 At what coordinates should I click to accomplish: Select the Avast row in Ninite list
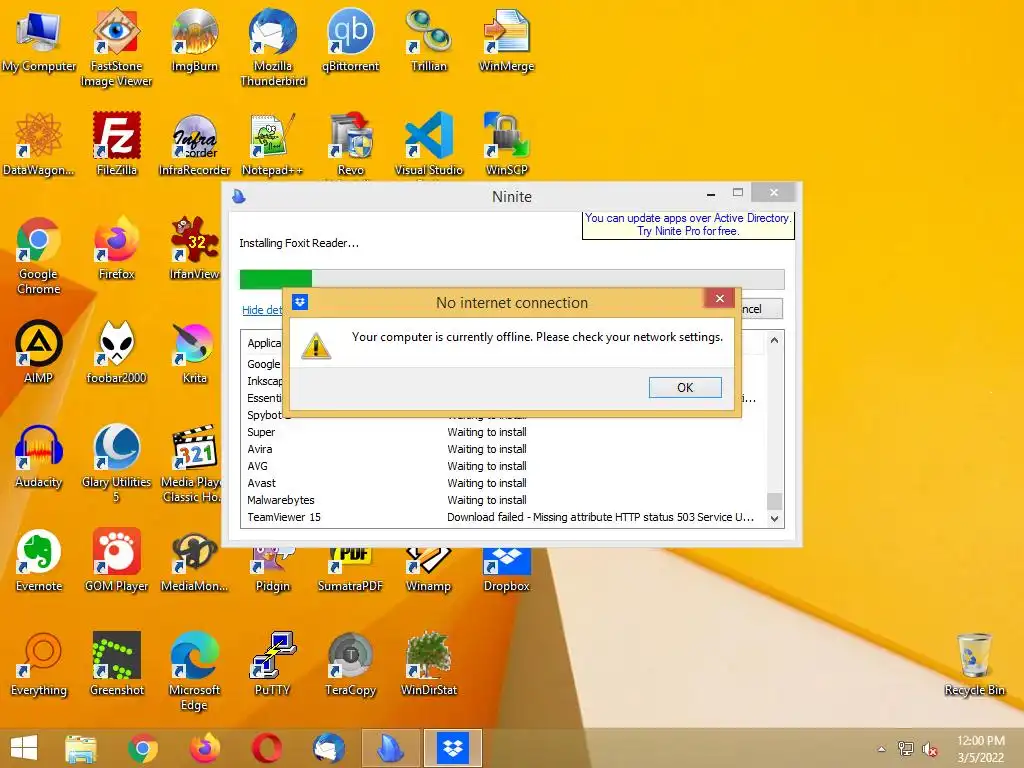click(x=503, y=483)
